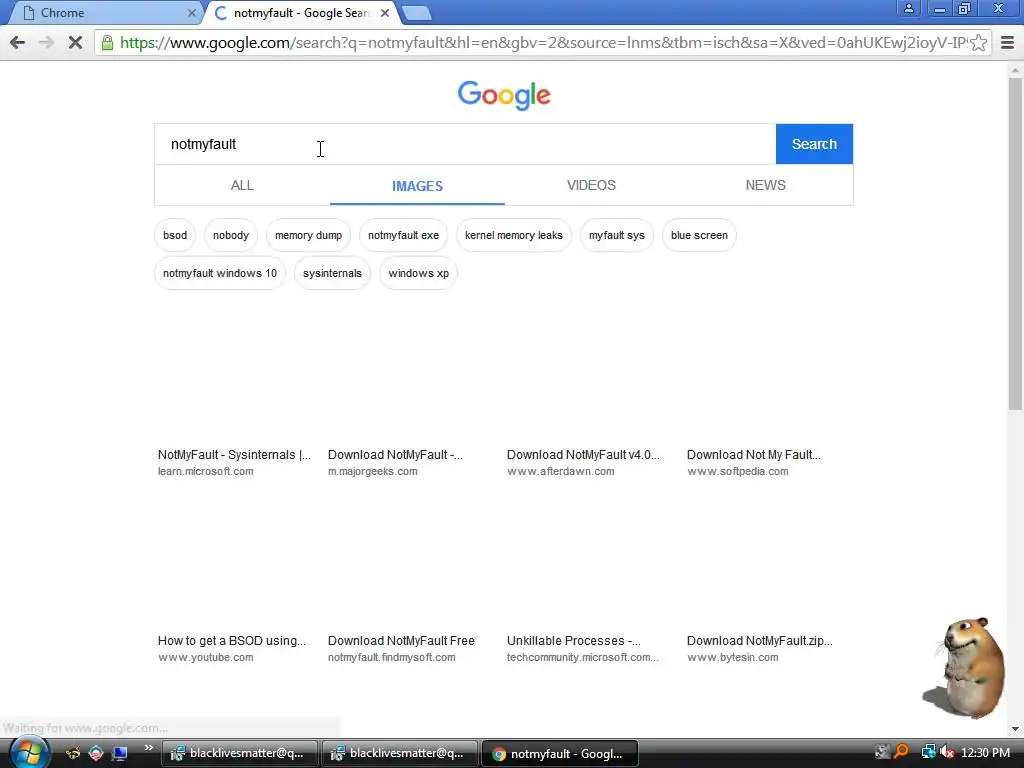Open Download NotMyFault.zip result
Viewport: 1024px width, 768px height.
tap(760, 641)
